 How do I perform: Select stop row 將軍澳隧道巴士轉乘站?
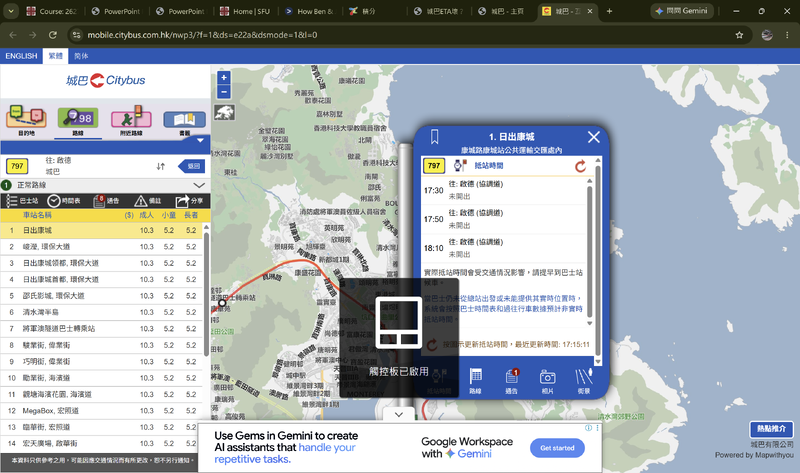pyautogui.click(x=102, y=329)
